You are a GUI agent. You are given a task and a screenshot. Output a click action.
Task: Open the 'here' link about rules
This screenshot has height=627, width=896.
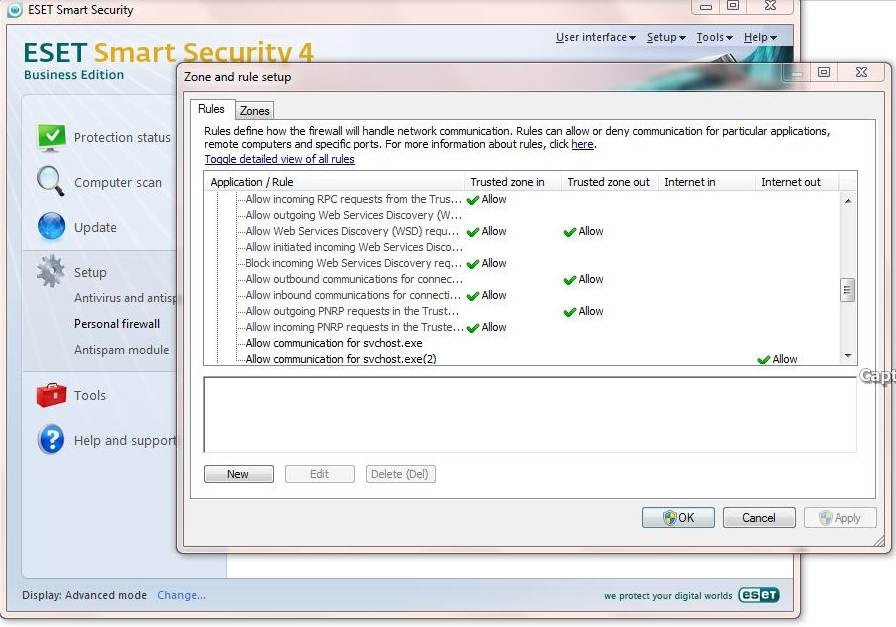[582, 144]
